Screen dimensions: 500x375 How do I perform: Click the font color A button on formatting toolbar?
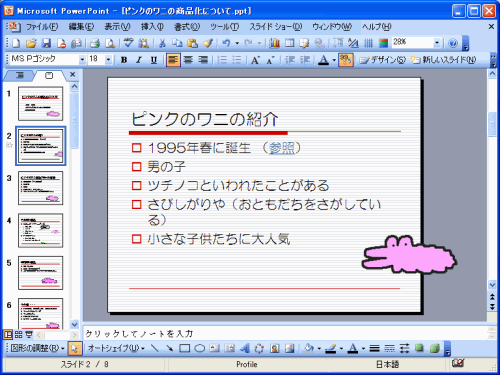pyautogui.click(x=323, y=60)
